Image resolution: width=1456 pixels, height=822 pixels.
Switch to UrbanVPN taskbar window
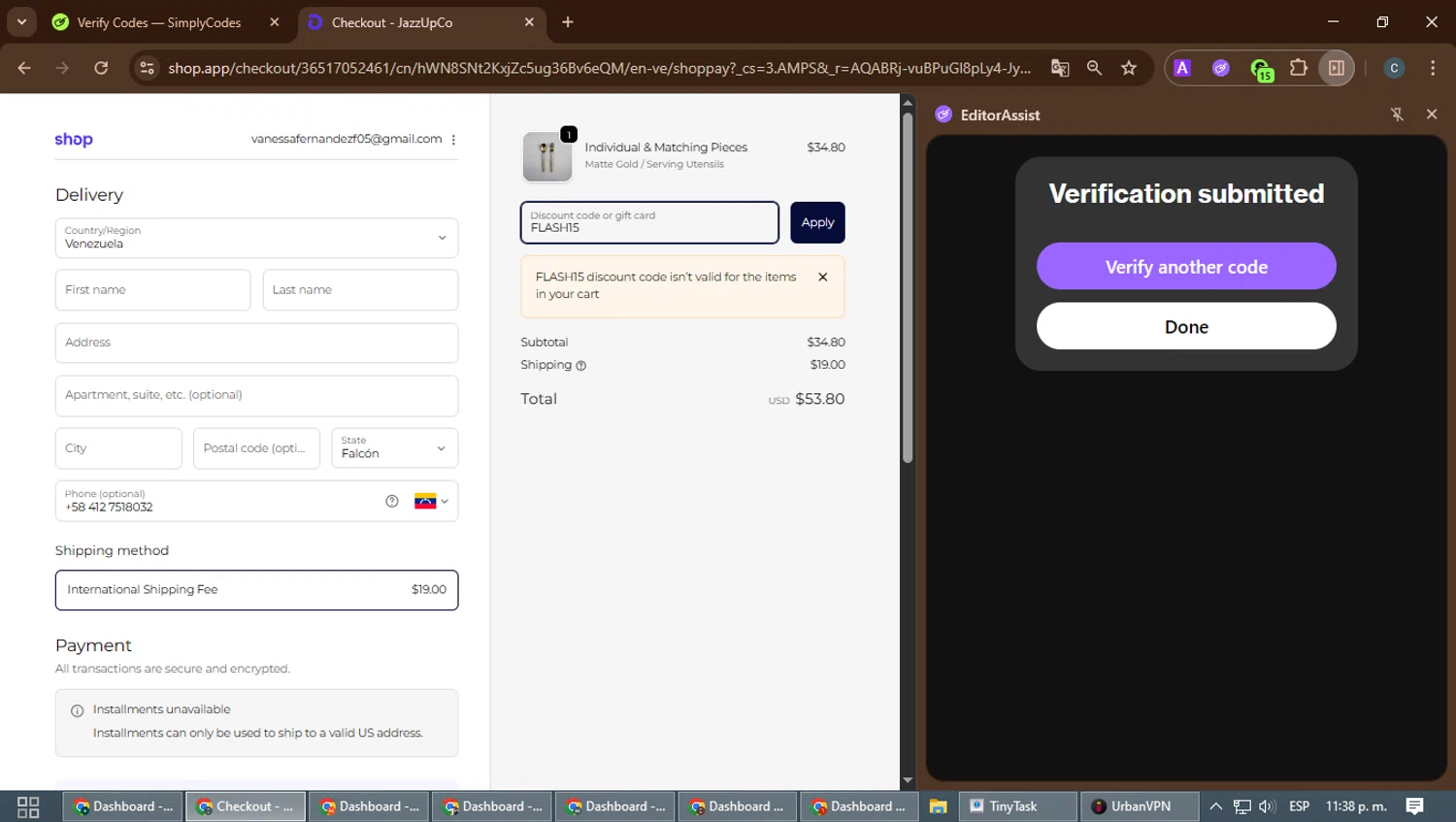[x=1140, y=806]
